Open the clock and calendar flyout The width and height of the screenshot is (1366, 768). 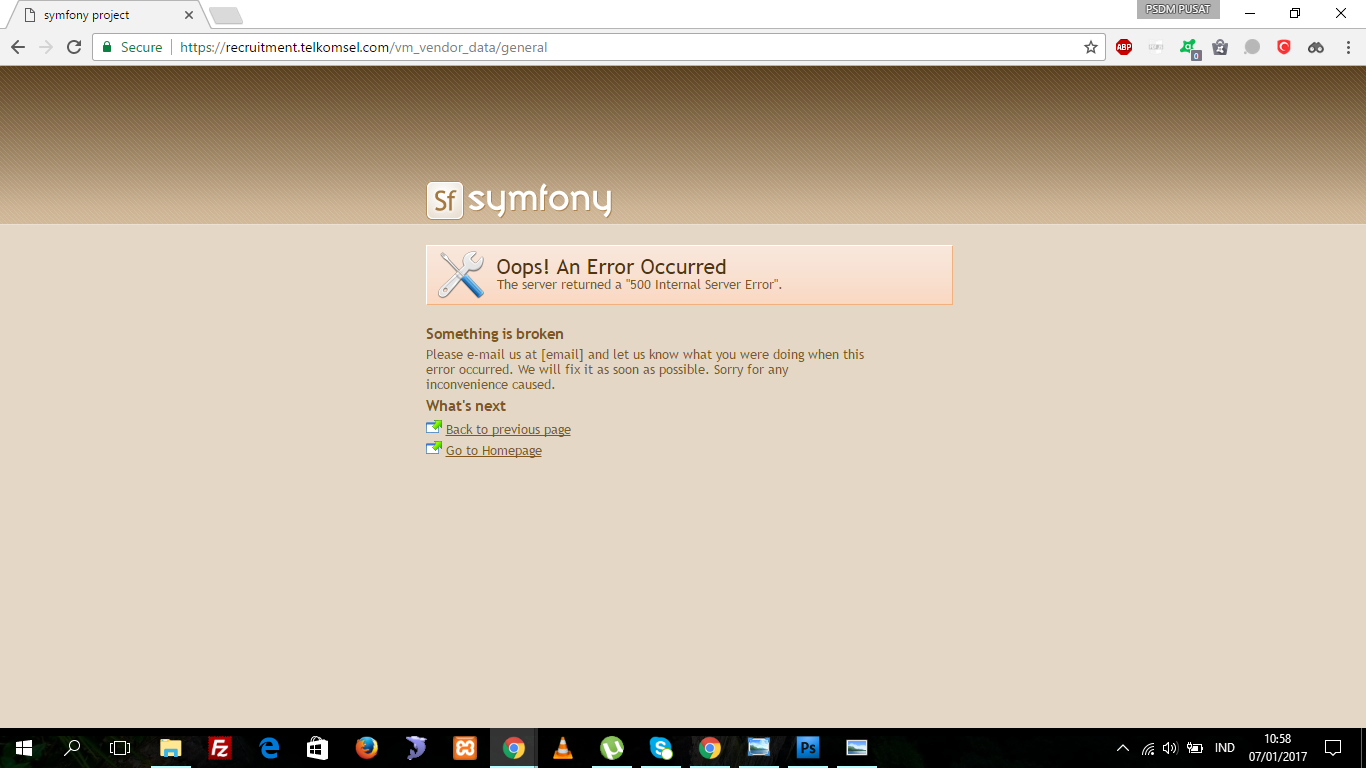pyautogui.click(x=1278, y=748)
